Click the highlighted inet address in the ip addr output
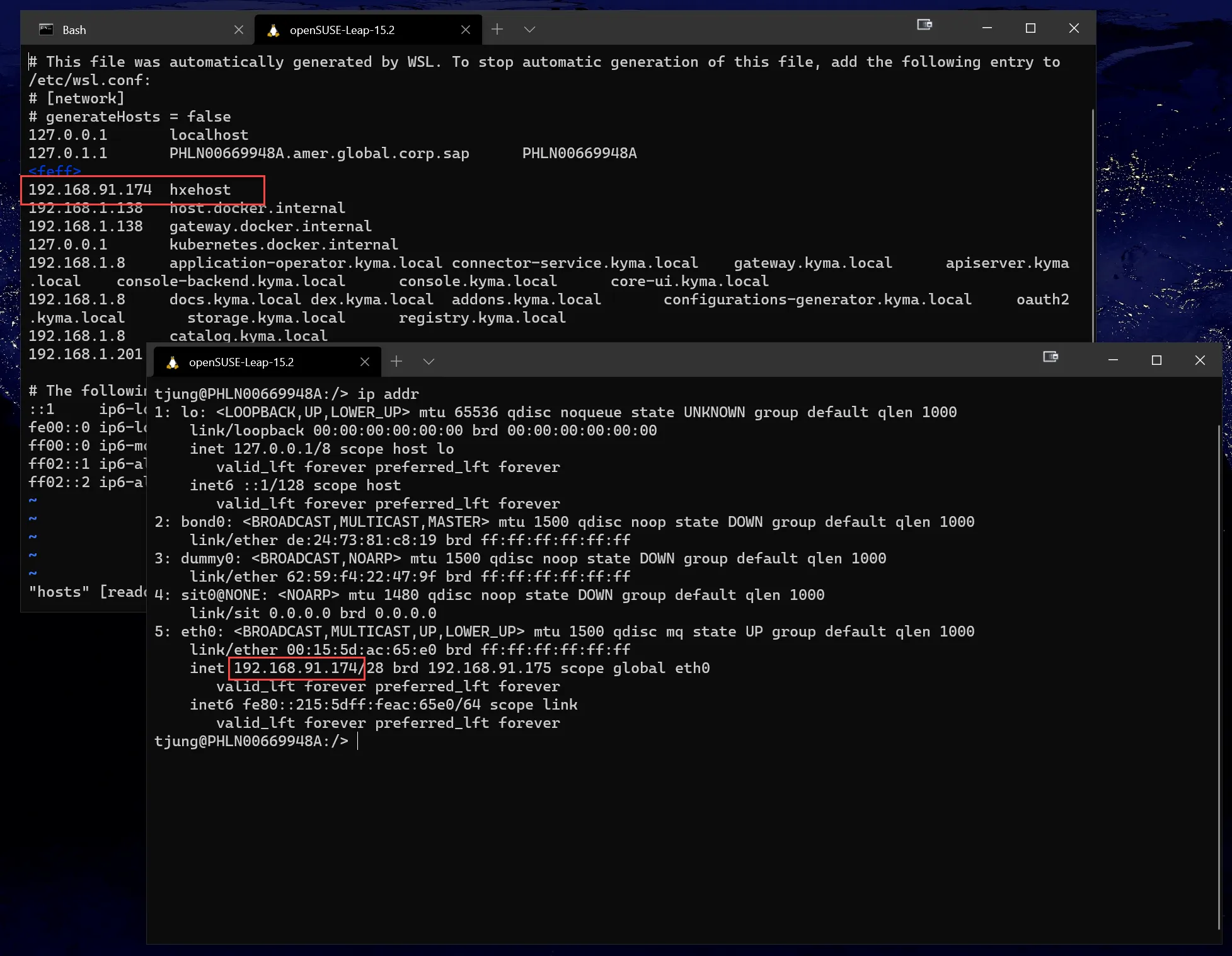The image size is (1232, 956). coord(296,668)
